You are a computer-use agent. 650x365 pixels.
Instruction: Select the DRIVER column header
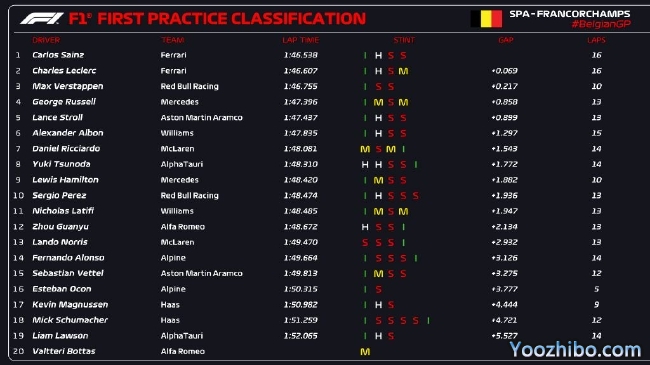click(x=46, y=40)
